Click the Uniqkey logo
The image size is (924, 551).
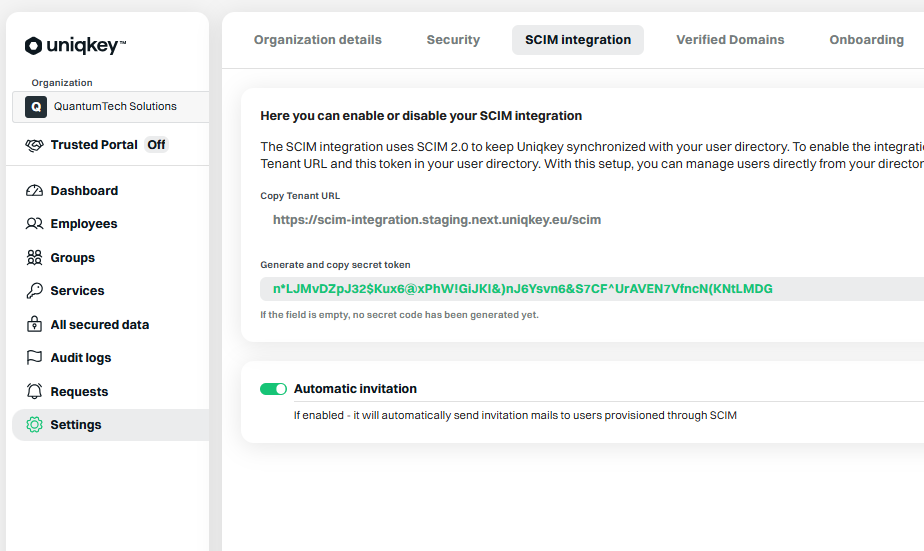75,45
